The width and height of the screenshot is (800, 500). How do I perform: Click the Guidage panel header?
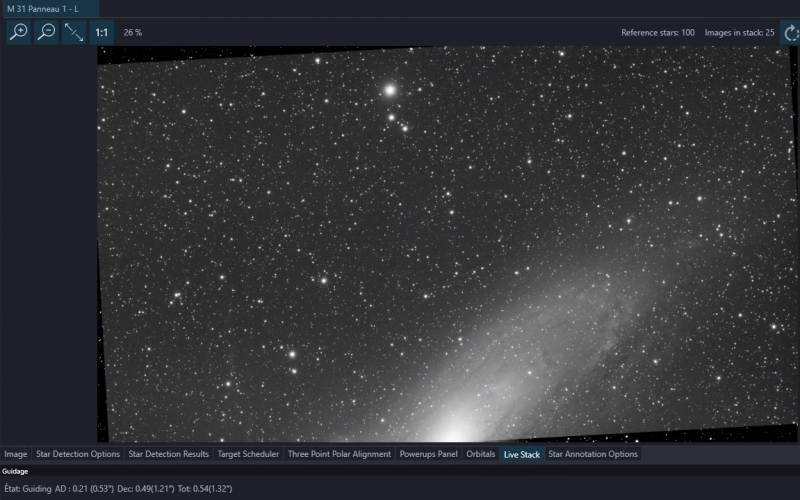[x=15, y=471]
